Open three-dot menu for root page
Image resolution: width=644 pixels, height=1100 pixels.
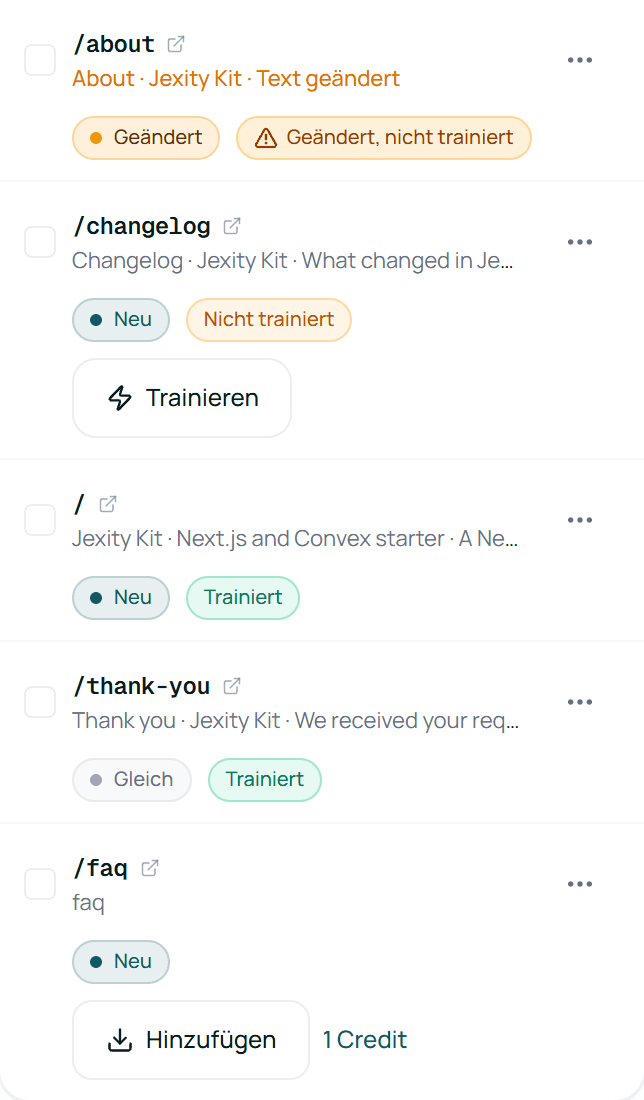[x=580, y=521]
